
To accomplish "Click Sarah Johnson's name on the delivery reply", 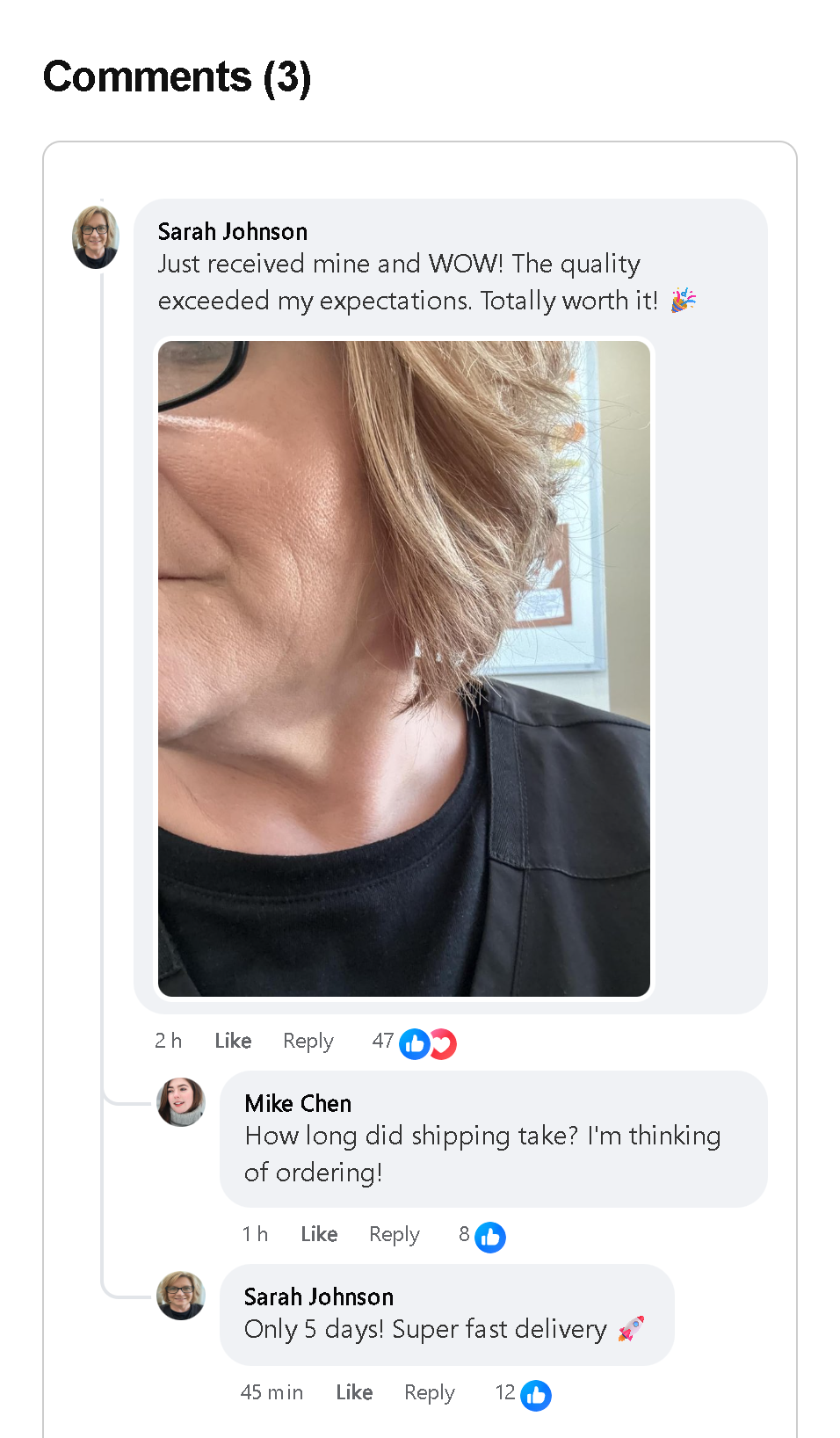I will point(319,1296).
